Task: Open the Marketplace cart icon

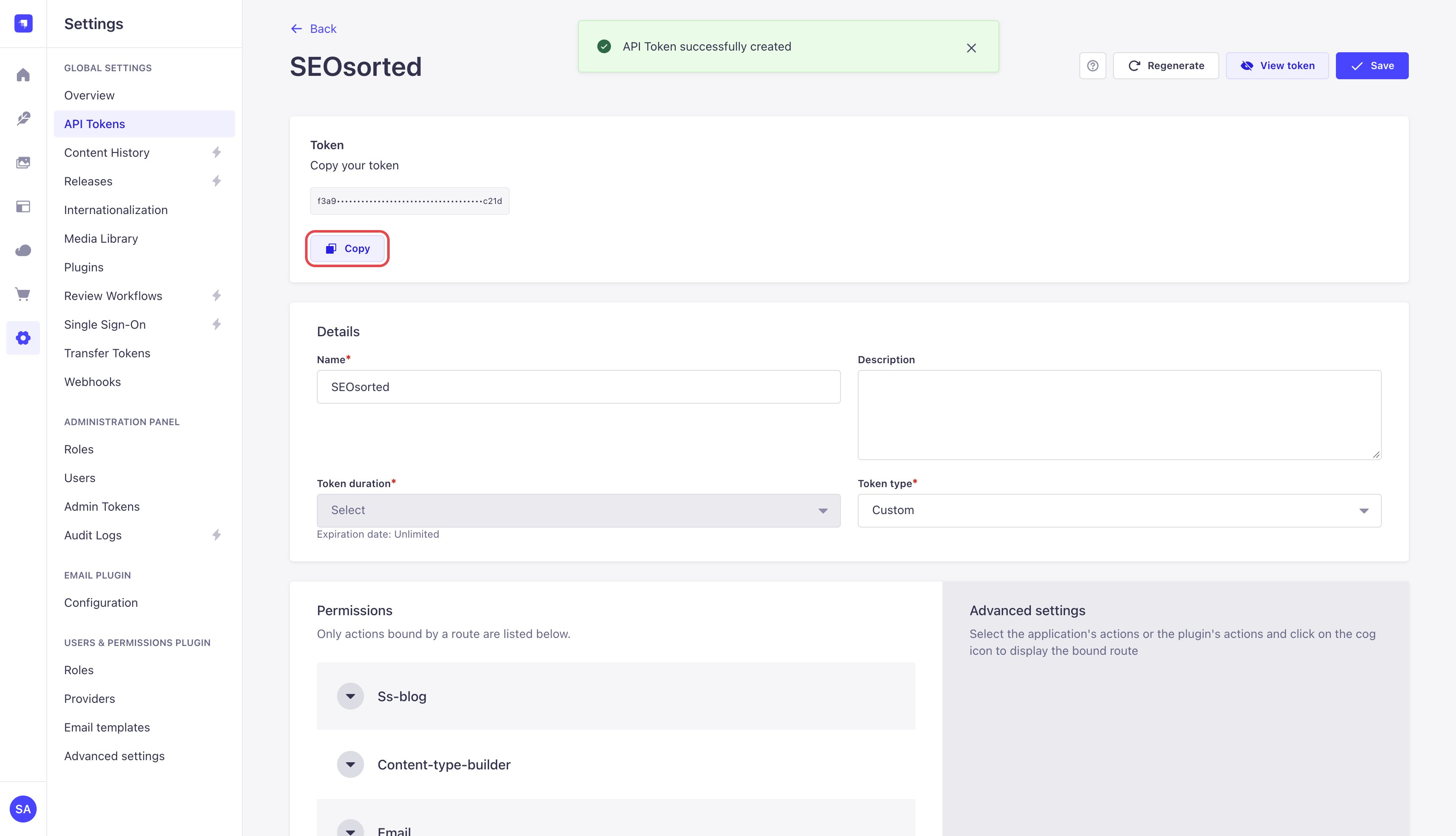Action: pos(23,295)
